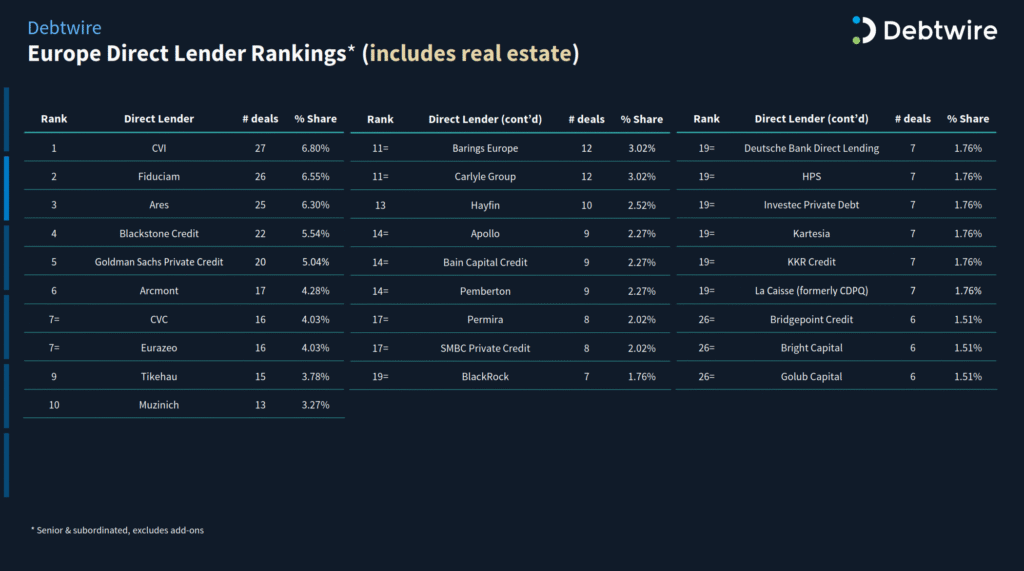Click SMBC Private Credit

click(485, 348)
